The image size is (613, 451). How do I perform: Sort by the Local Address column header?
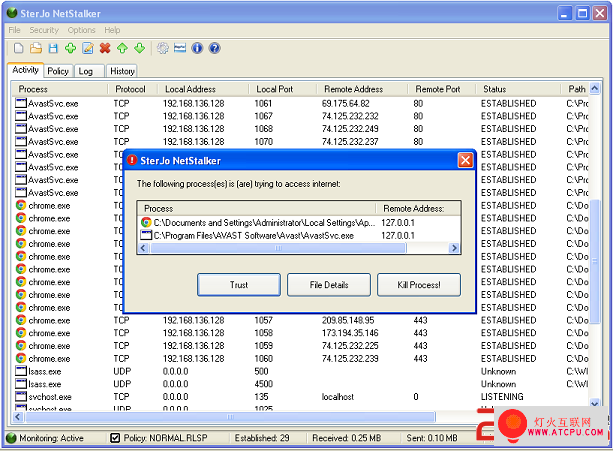pyautogui.click(x=203, y=89)
